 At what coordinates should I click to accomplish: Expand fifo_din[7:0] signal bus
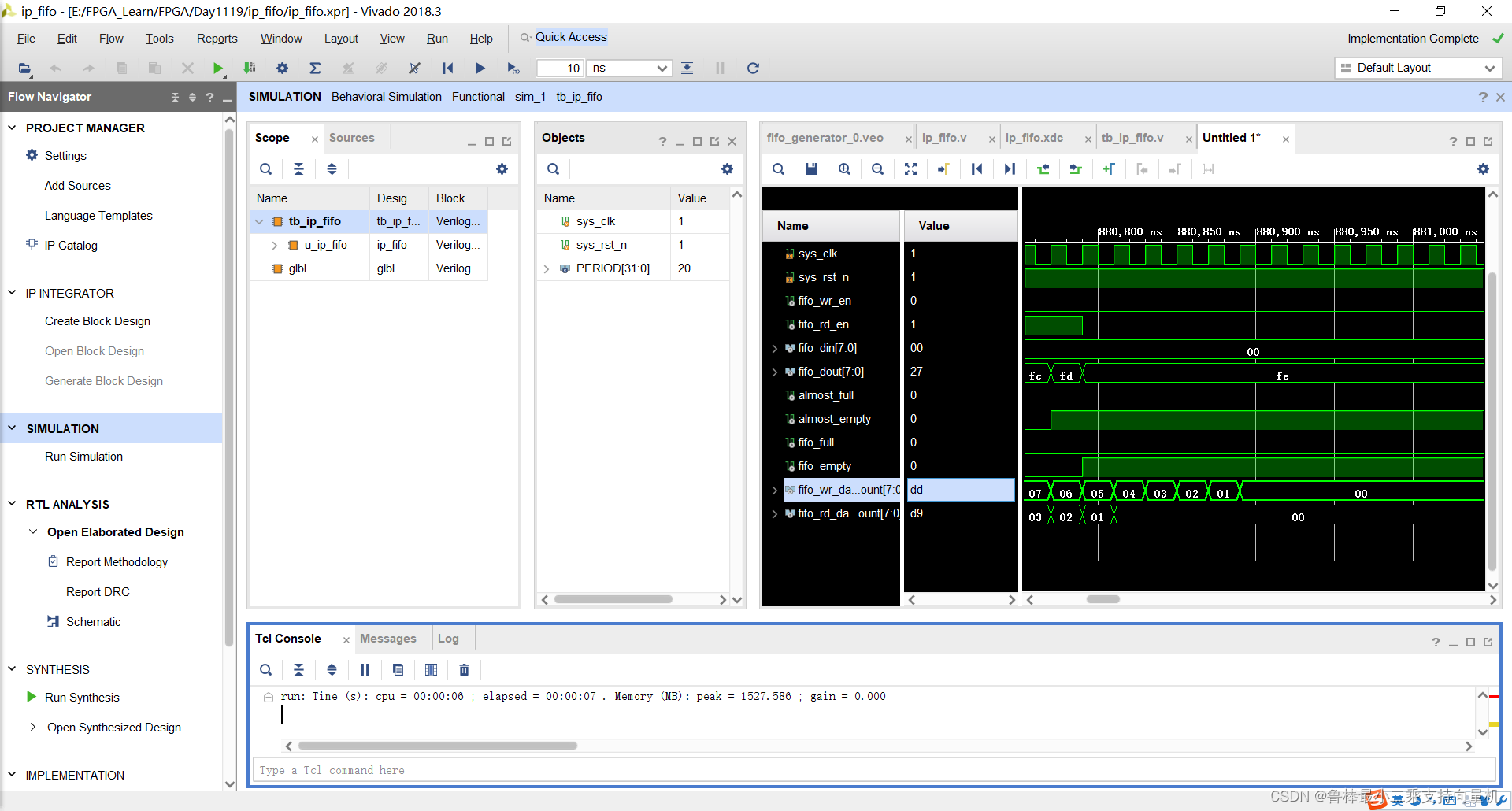click(775, 348)
